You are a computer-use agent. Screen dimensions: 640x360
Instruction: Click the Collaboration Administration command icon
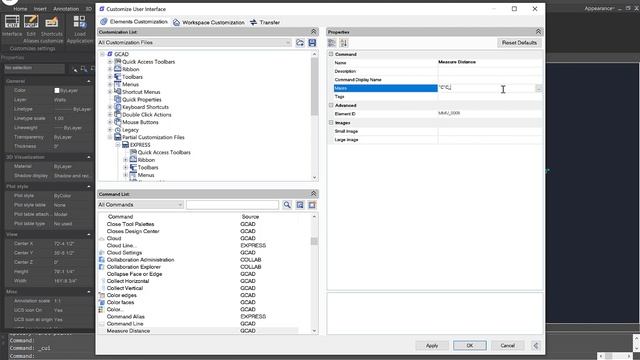pyautogui.click(x=102, y=260)
